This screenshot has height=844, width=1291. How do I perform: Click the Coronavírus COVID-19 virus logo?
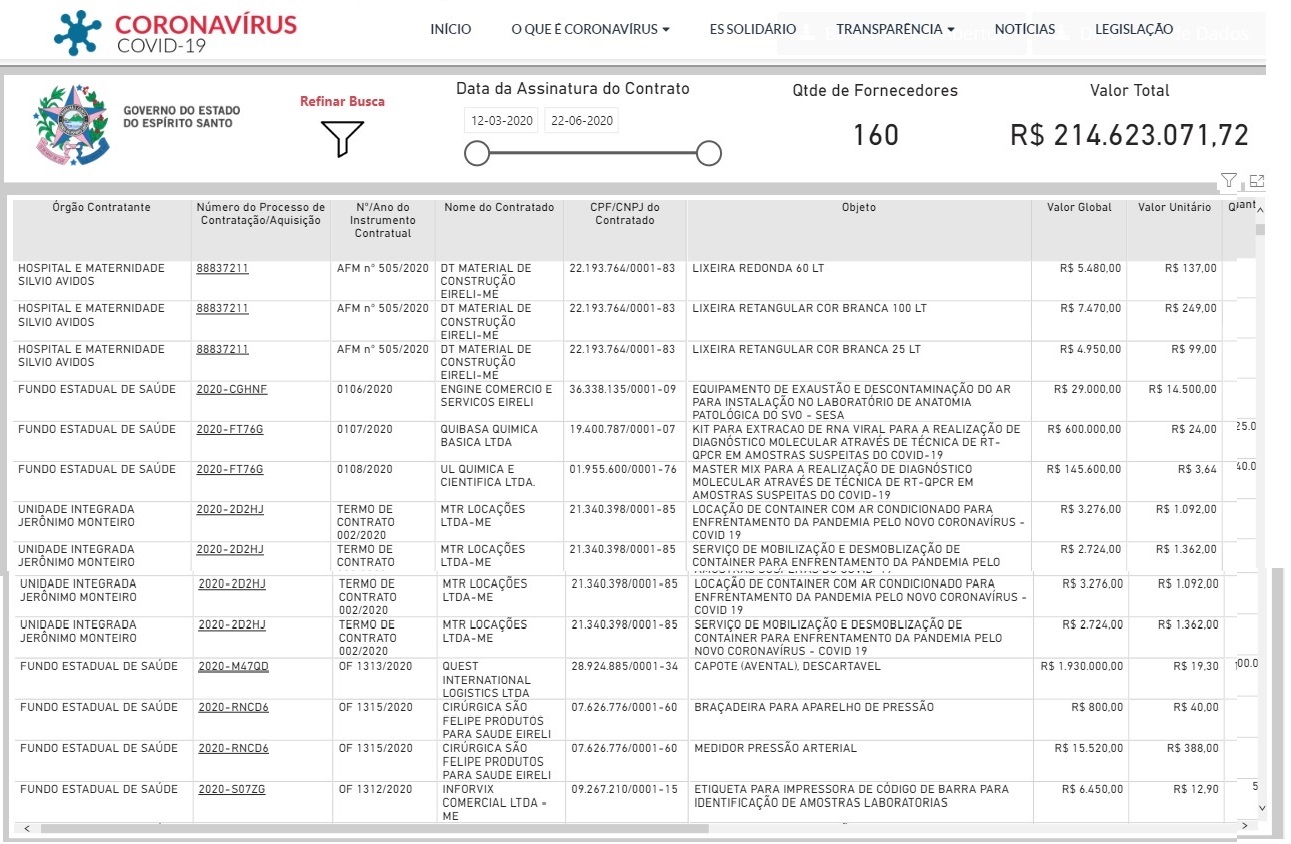pyautogui.click(x=79, y=31)
